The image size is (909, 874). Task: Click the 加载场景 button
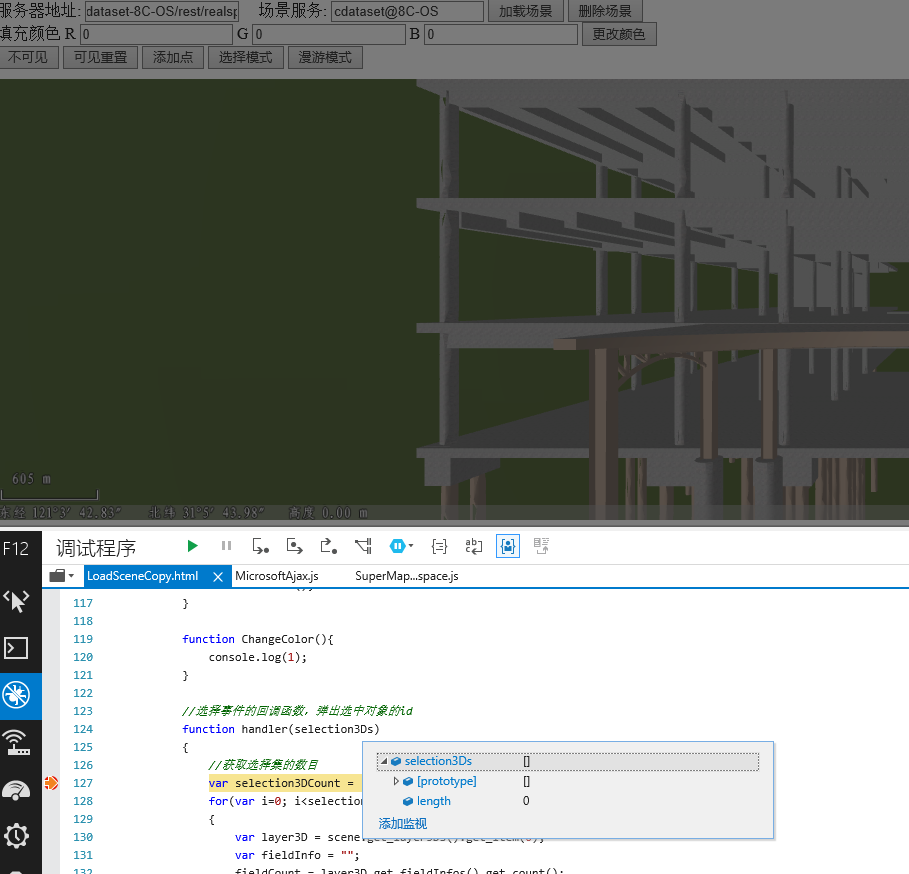(x=526, y=11)
